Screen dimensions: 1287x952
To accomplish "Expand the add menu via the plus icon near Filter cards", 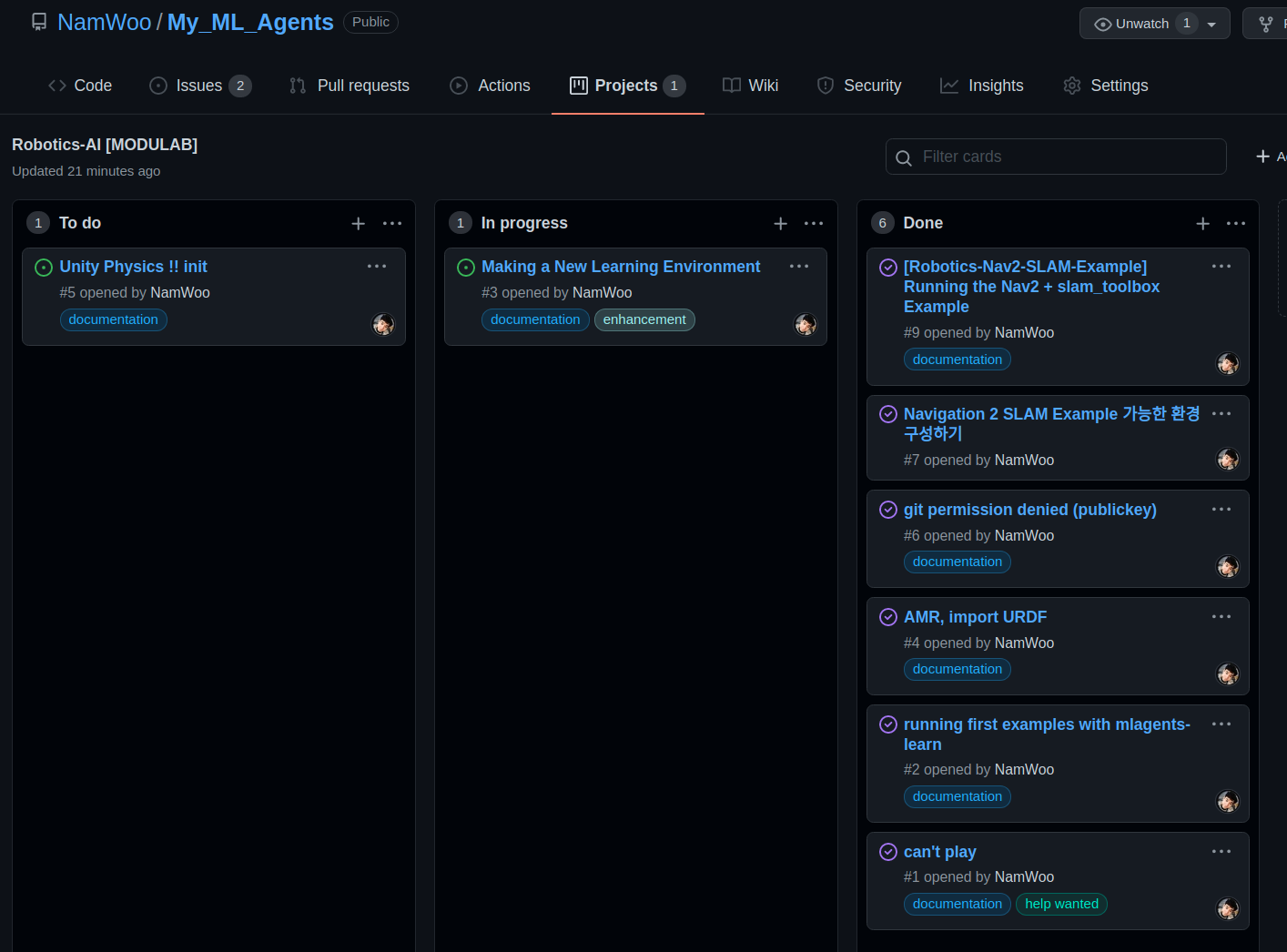I will 1263,156.
